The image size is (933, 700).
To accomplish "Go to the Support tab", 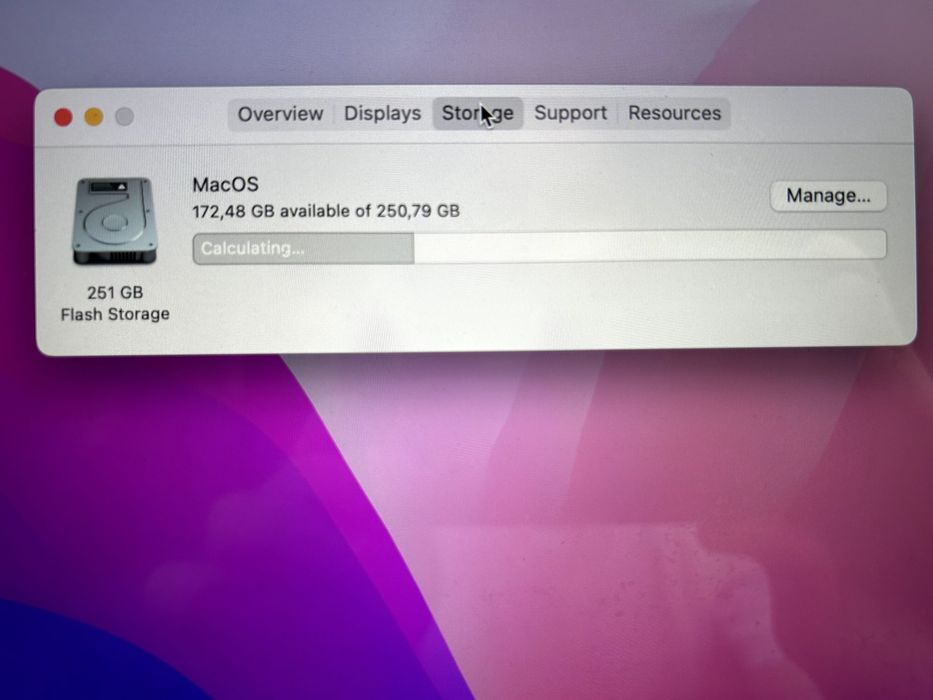I will click(570, 112).
